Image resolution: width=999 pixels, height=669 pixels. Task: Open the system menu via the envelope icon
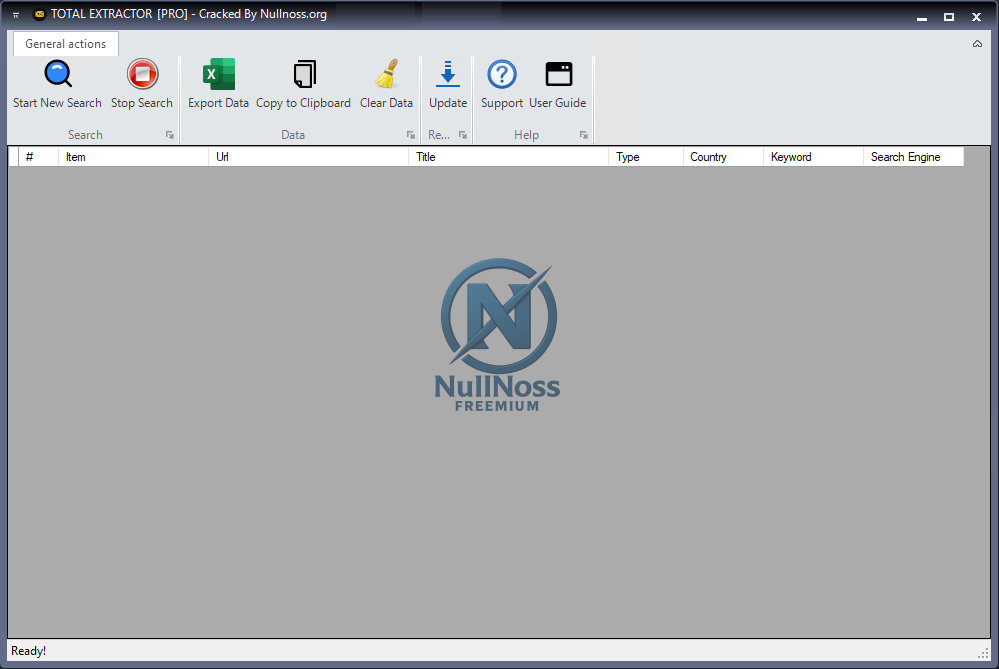38,14
